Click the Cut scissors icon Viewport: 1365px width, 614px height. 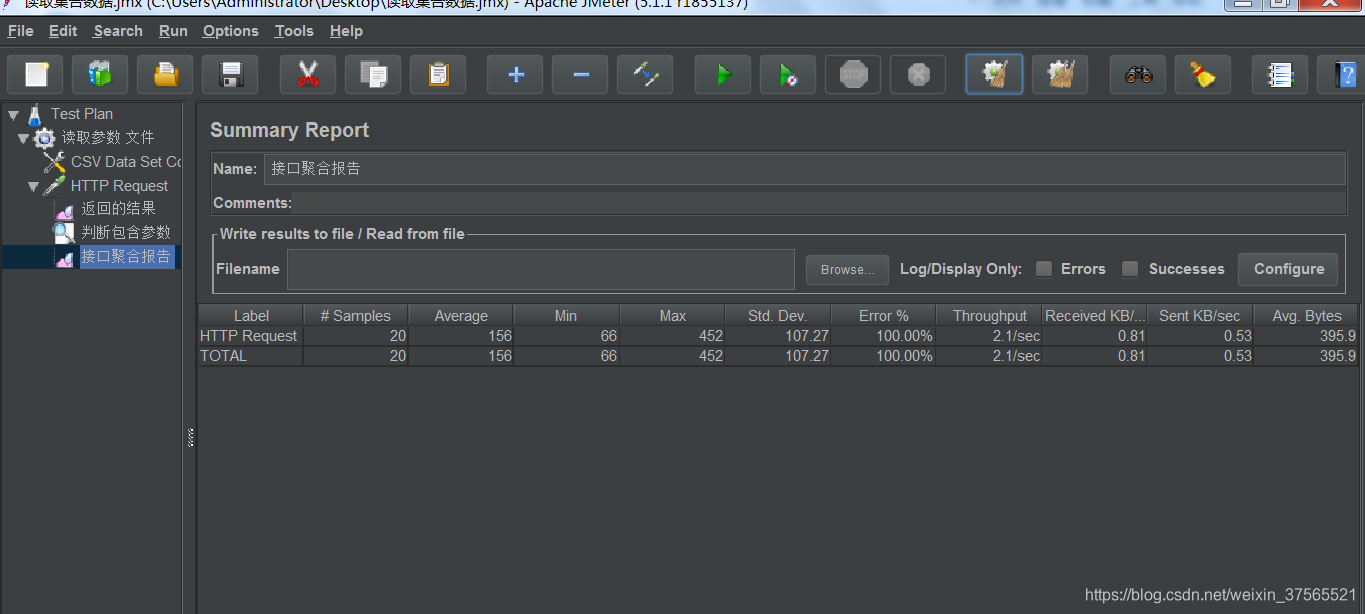pos(308,74)
